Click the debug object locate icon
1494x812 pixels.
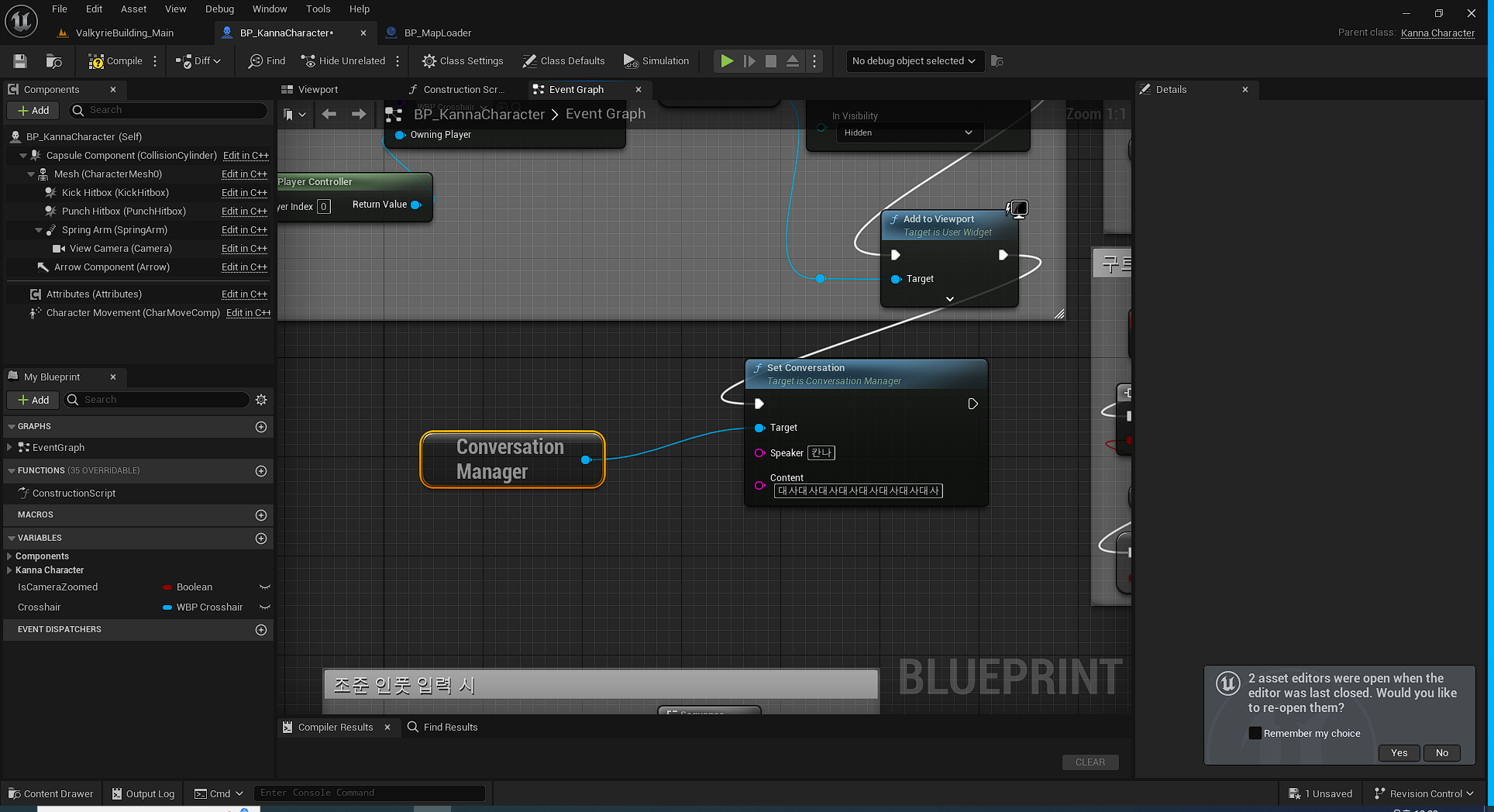click(997, 61)
